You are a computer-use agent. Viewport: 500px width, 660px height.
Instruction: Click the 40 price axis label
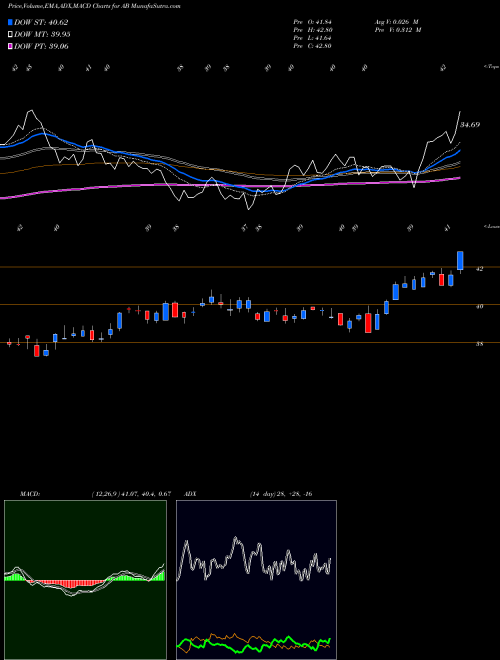(x=479, y=306)
